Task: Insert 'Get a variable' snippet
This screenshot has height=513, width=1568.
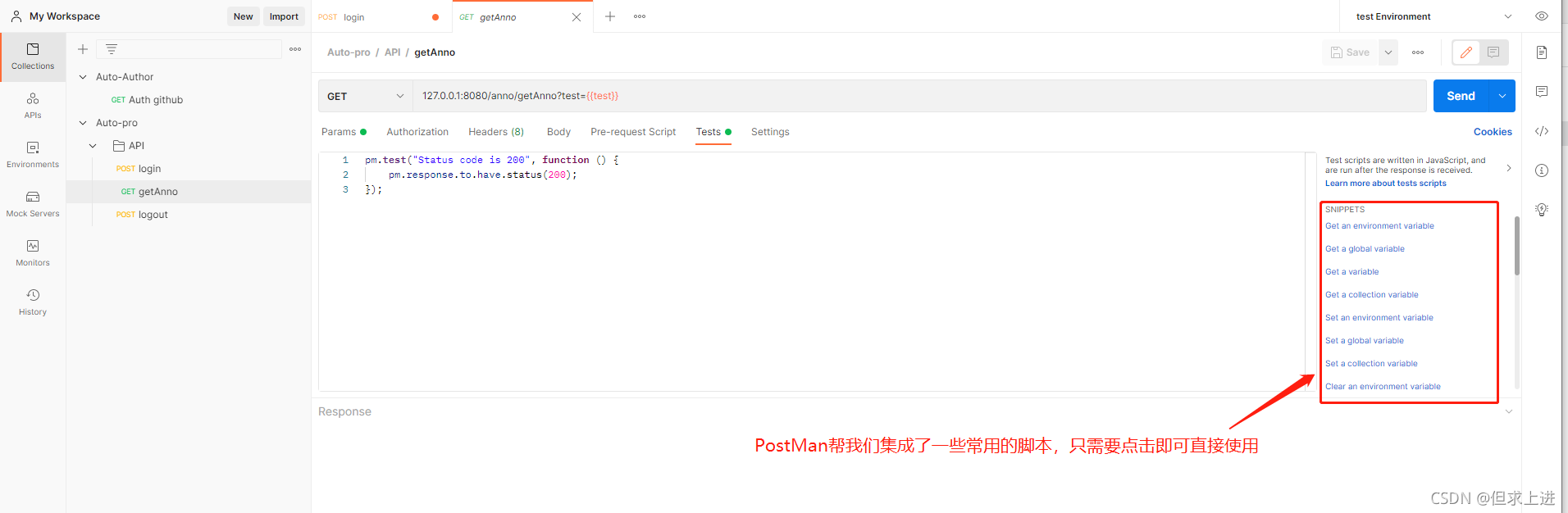Action: tap(1352, 272)
